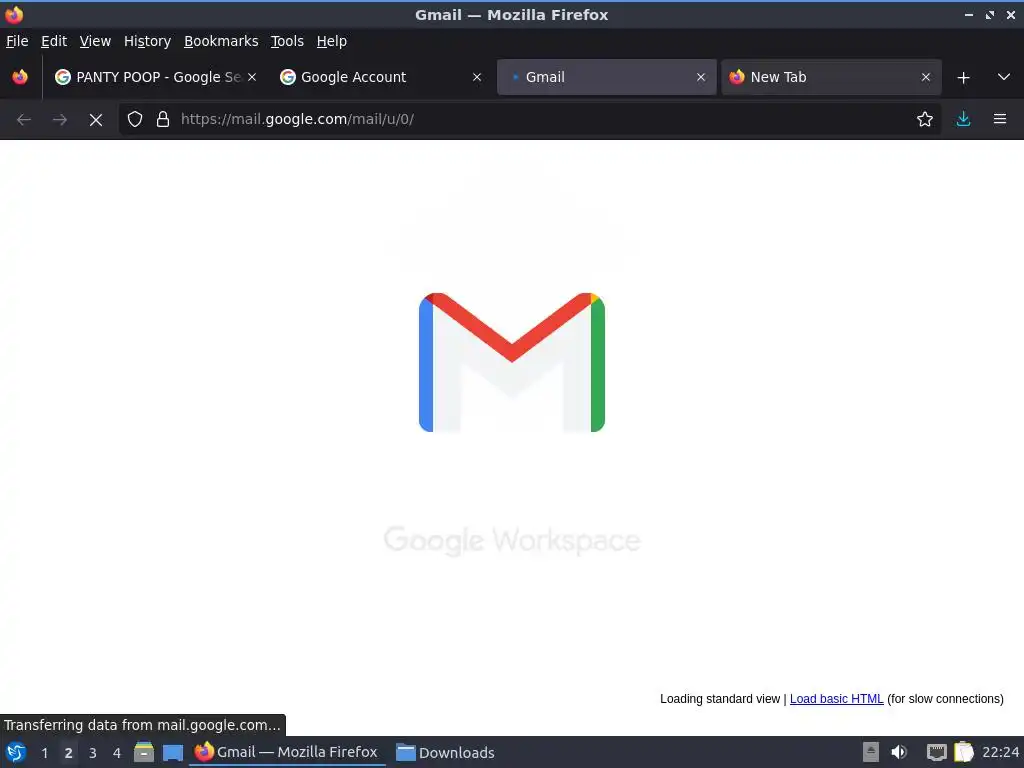Viewport: 1024px width, 768px height.
Task: Open the Downloads panel arrow icon
Action: coord(963,119)
